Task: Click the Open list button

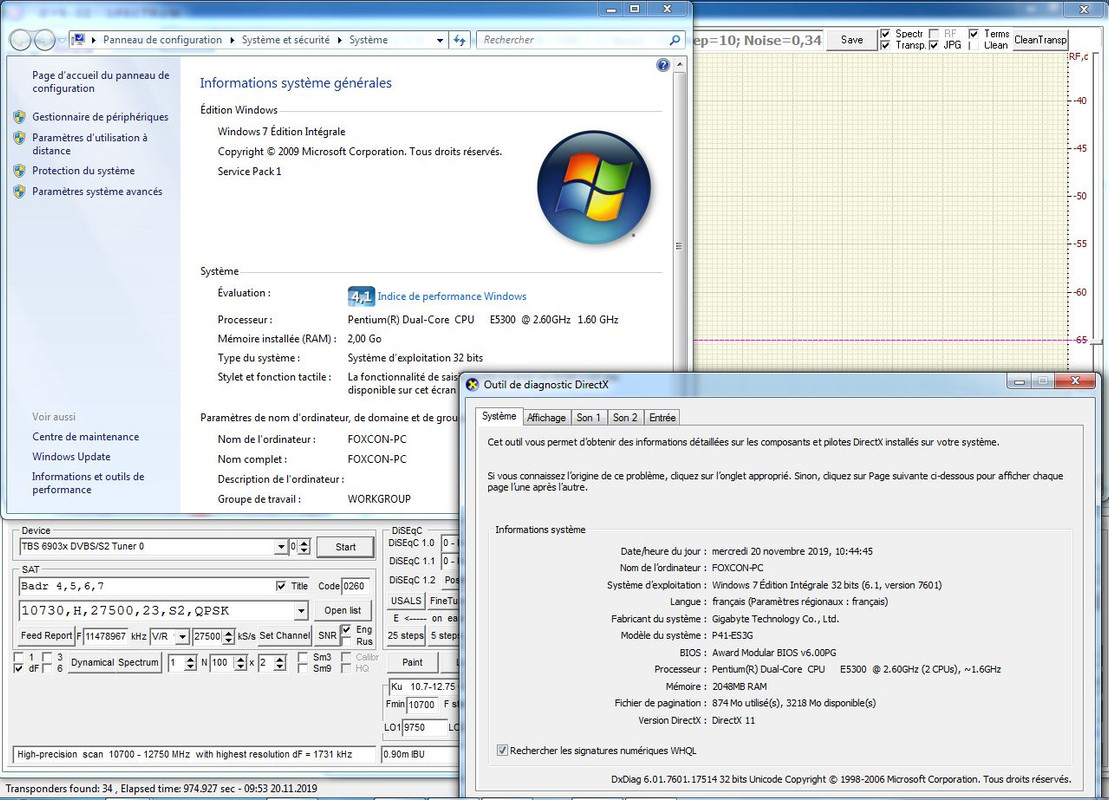Action: point(342,610)
